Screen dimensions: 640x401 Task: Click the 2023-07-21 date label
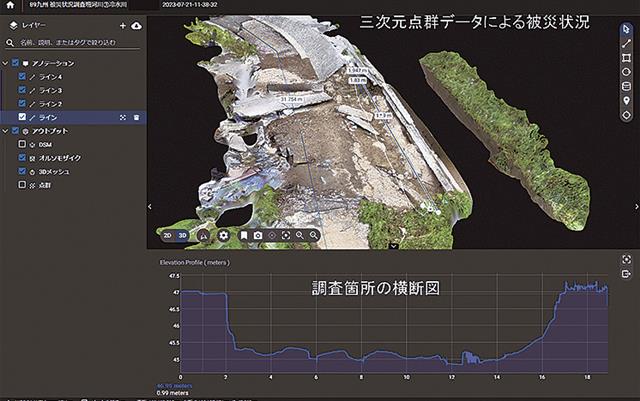[189, 5]
